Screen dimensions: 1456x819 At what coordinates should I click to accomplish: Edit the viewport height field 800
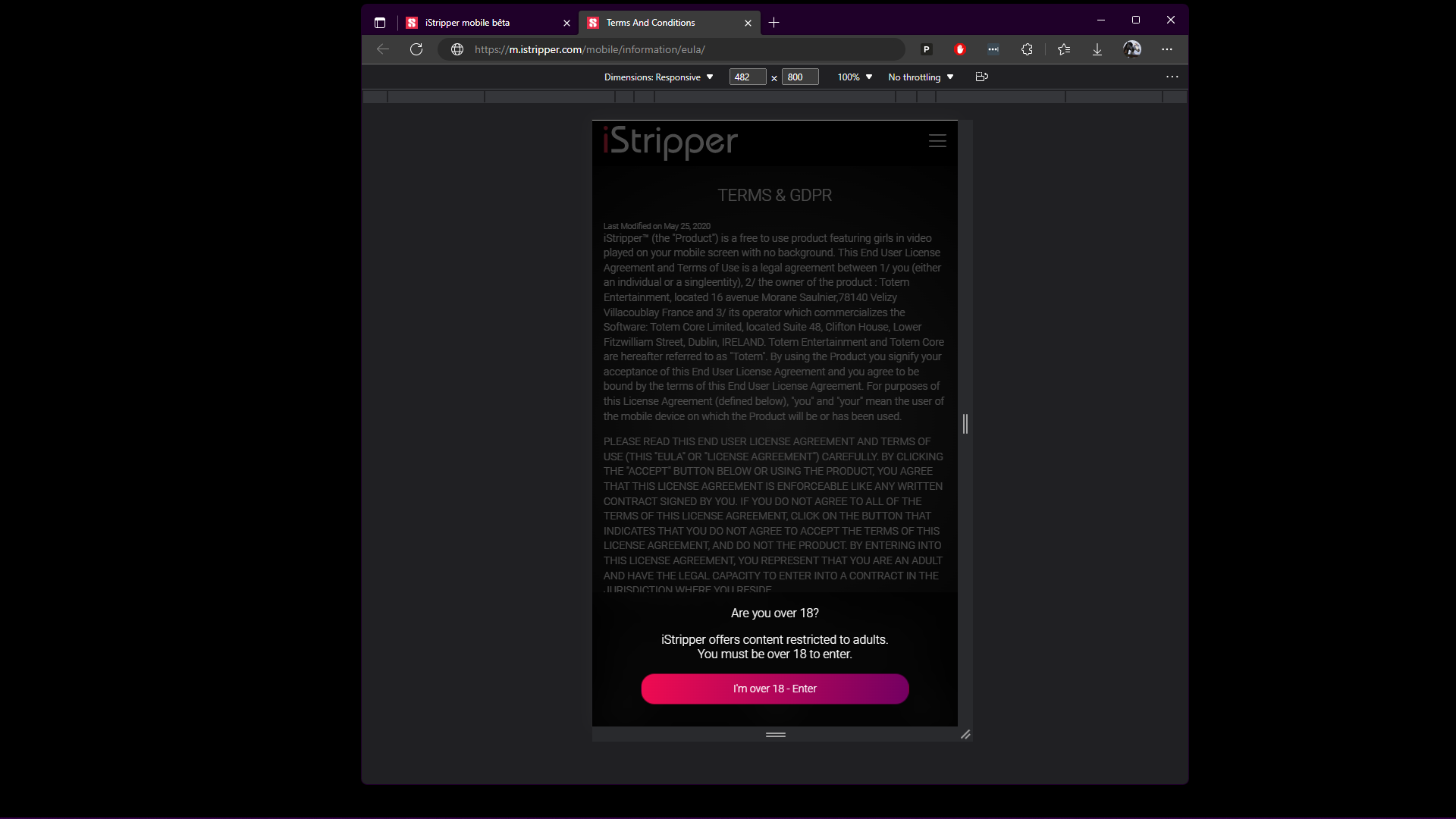click(x=800, y=77)
